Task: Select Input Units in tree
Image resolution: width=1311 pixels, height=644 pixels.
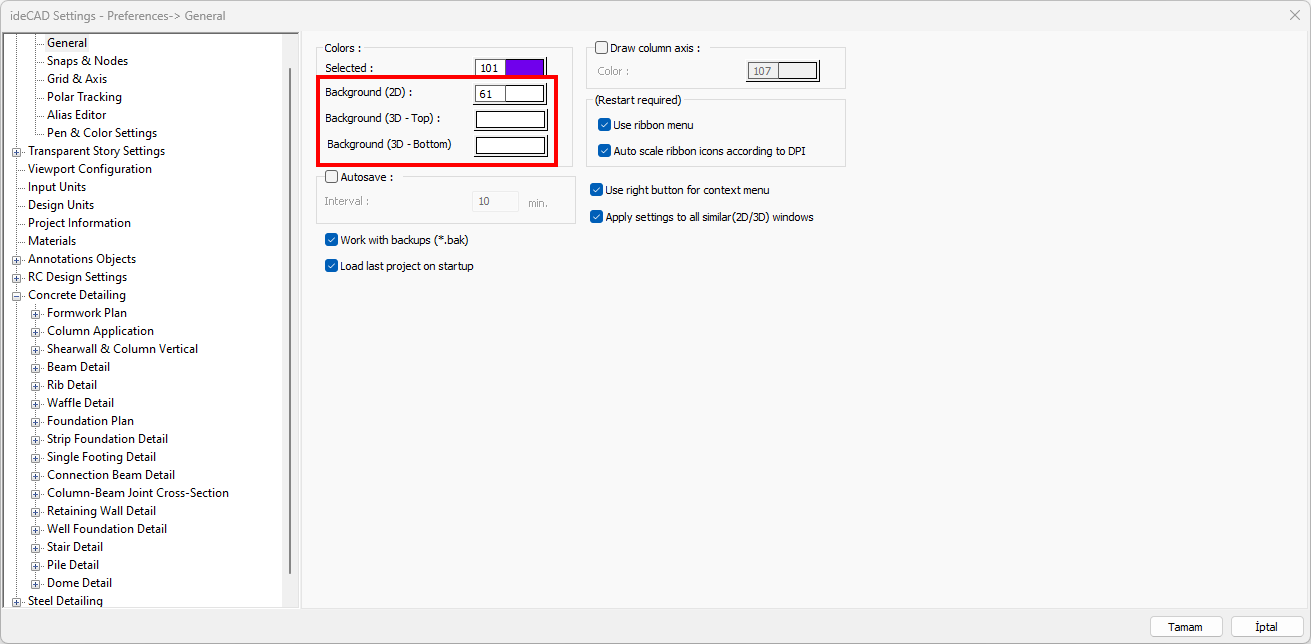Action: pos(57,187)
